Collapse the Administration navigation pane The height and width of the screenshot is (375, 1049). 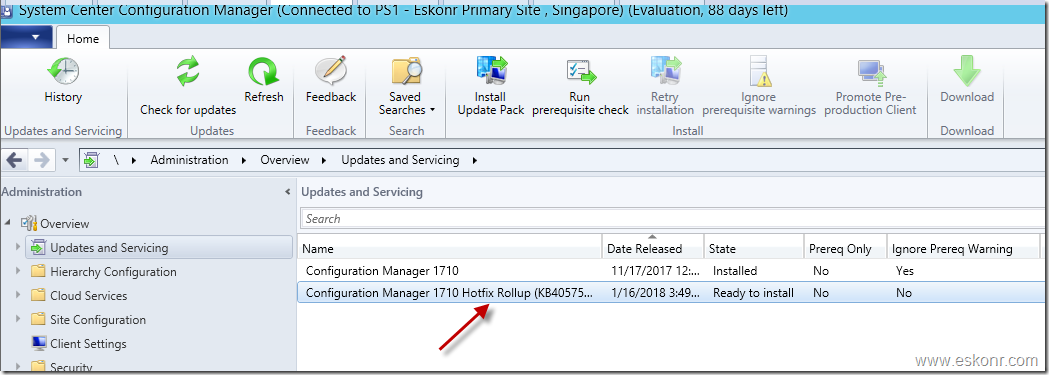[x=288, y=192]
